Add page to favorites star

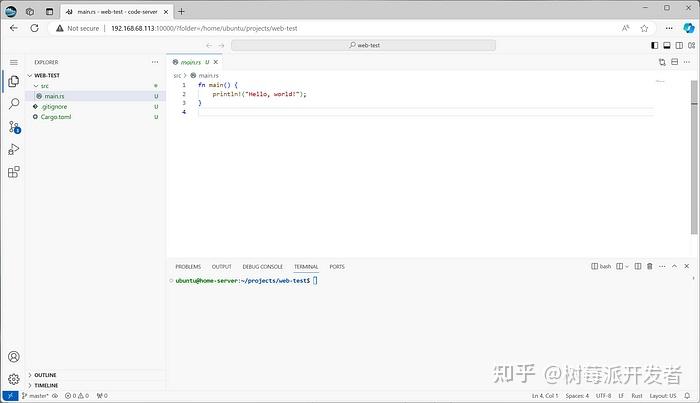pos(644,28)
